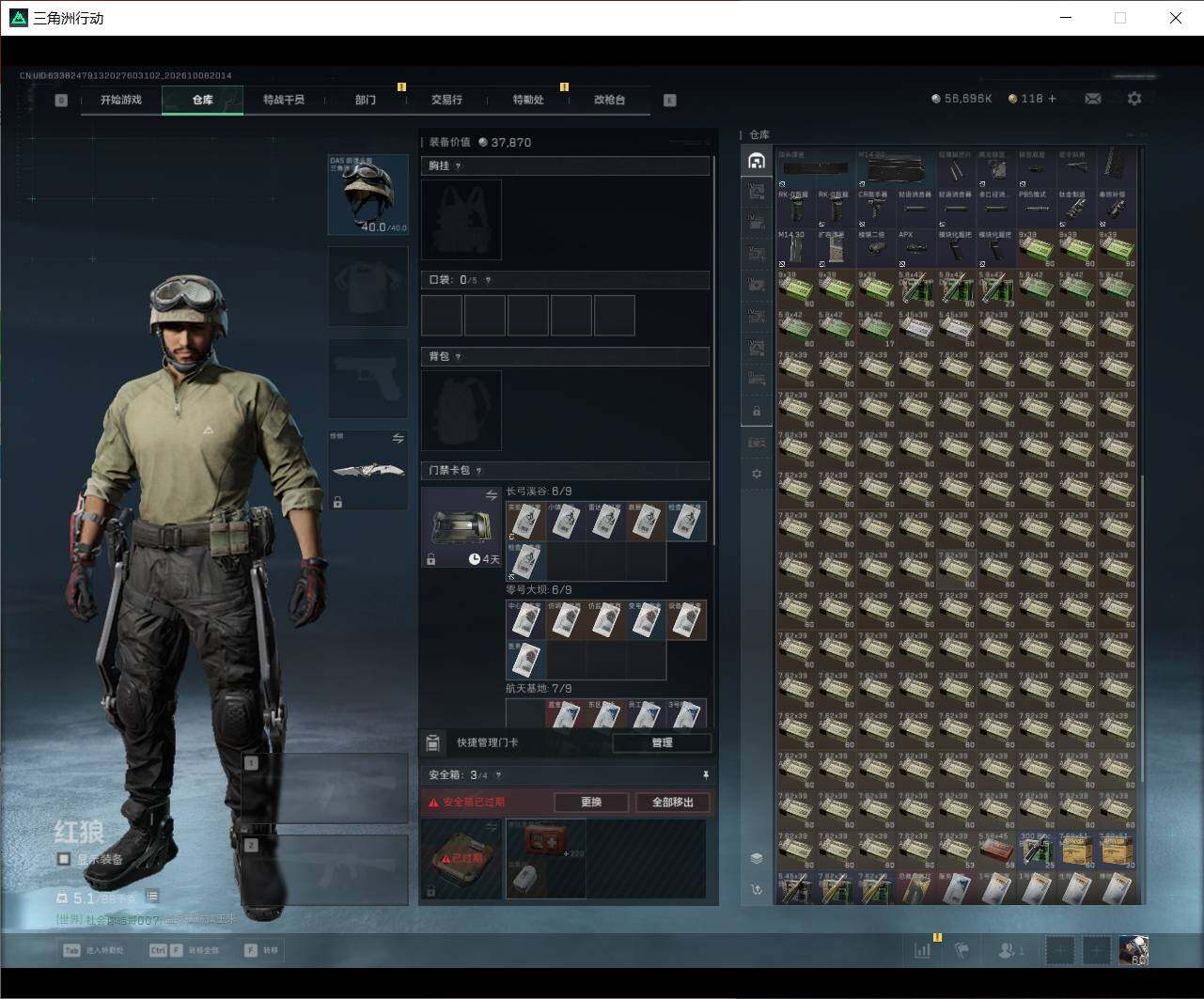This screenshot has width=1204, height=999.
Task: Open the friends count icon
Action: [1010, 951]
